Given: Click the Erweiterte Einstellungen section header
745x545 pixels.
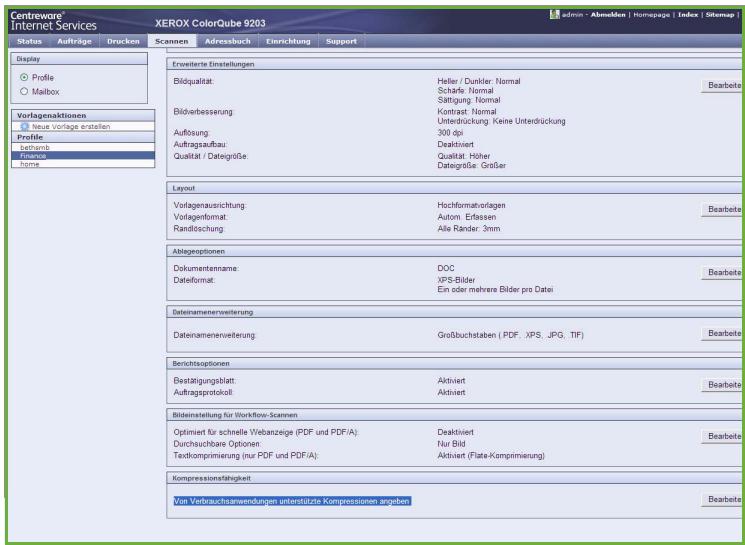Looking at the screenshot, I should click(x=454, y=64).
